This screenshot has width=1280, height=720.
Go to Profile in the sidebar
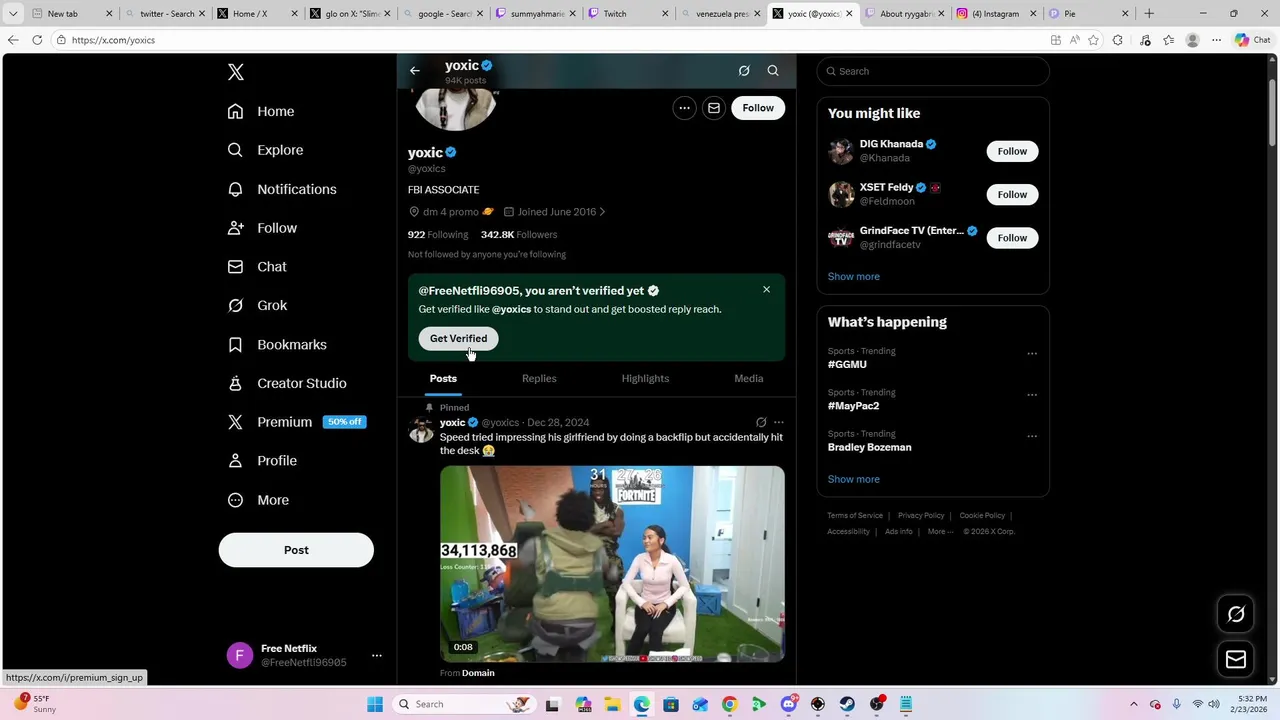pyautogui.click(x=262, y=461)
